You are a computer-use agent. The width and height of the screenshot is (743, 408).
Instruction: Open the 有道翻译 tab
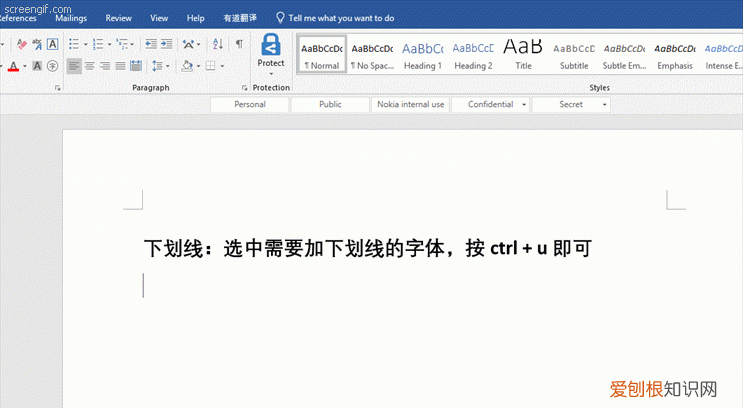point(240,18)
